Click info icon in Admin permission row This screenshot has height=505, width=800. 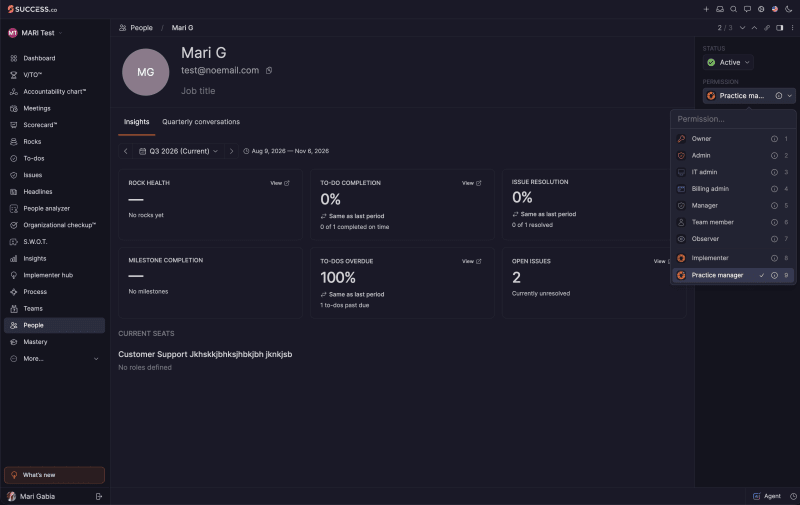click(x=774, y=156)
